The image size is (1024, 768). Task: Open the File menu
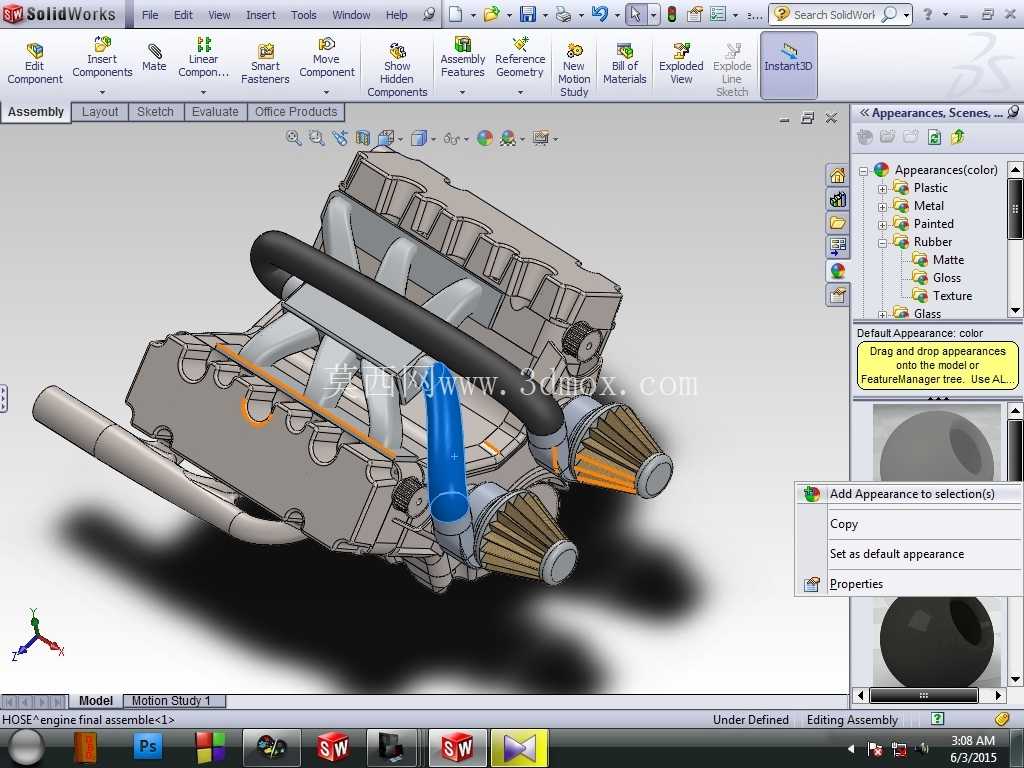click(150, 14)
